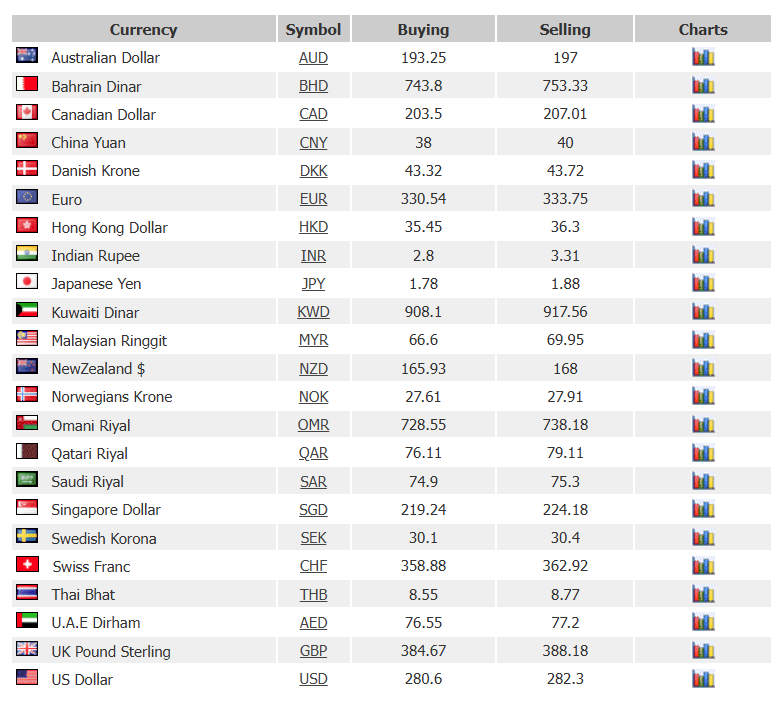Click the Buying column header
Image resolution: width=778 pixels, height=717 pixels.
pos(423,29)
